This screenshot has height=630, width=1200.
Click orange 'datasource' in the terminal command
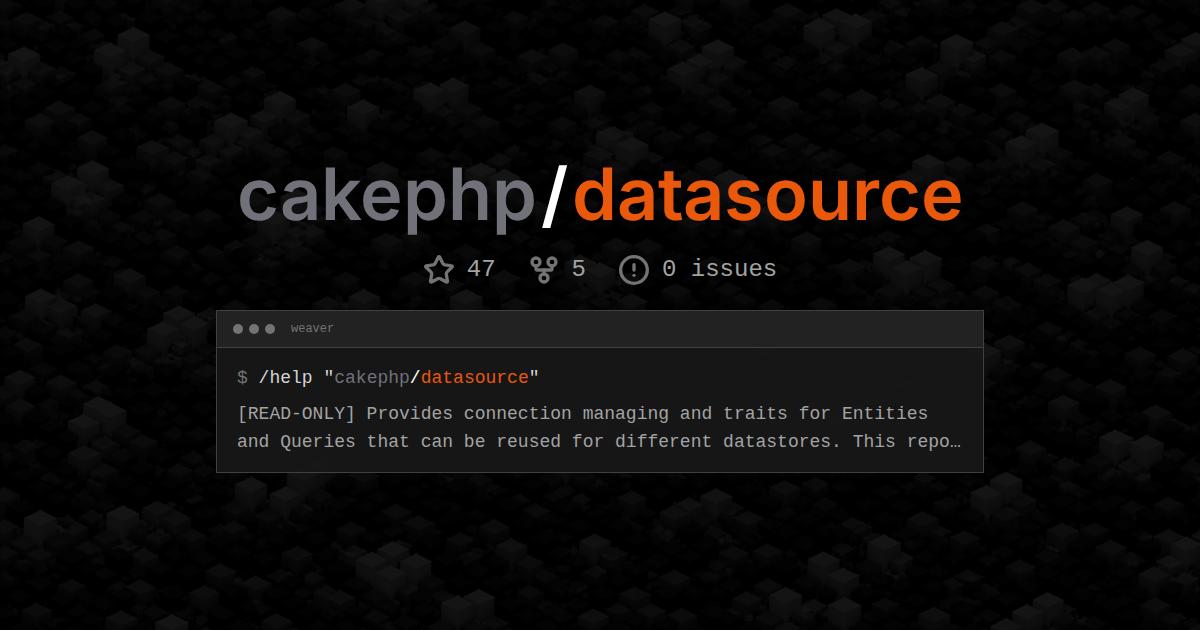click(x=475, y=377)
